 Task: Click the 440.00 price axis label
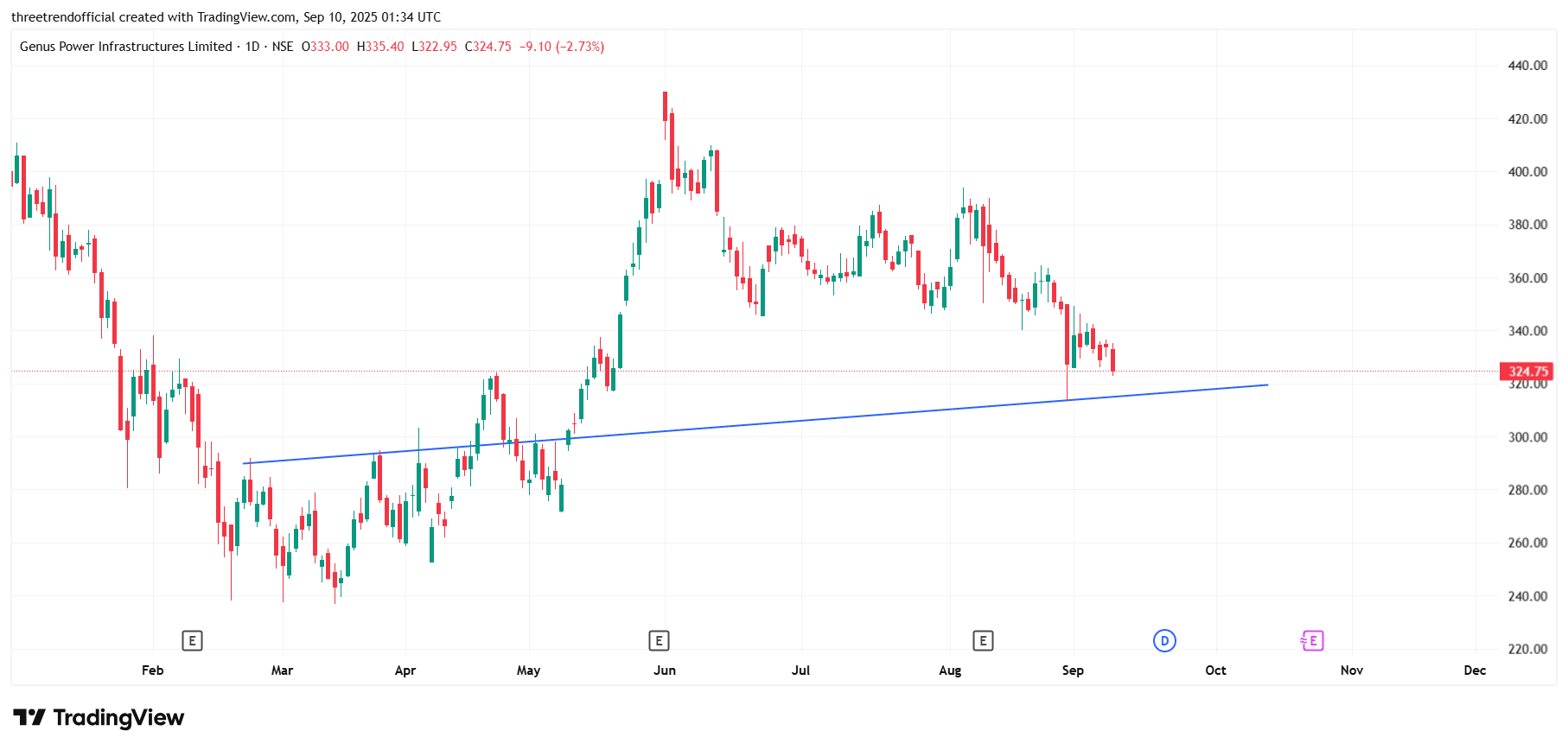pos(1527,66)
